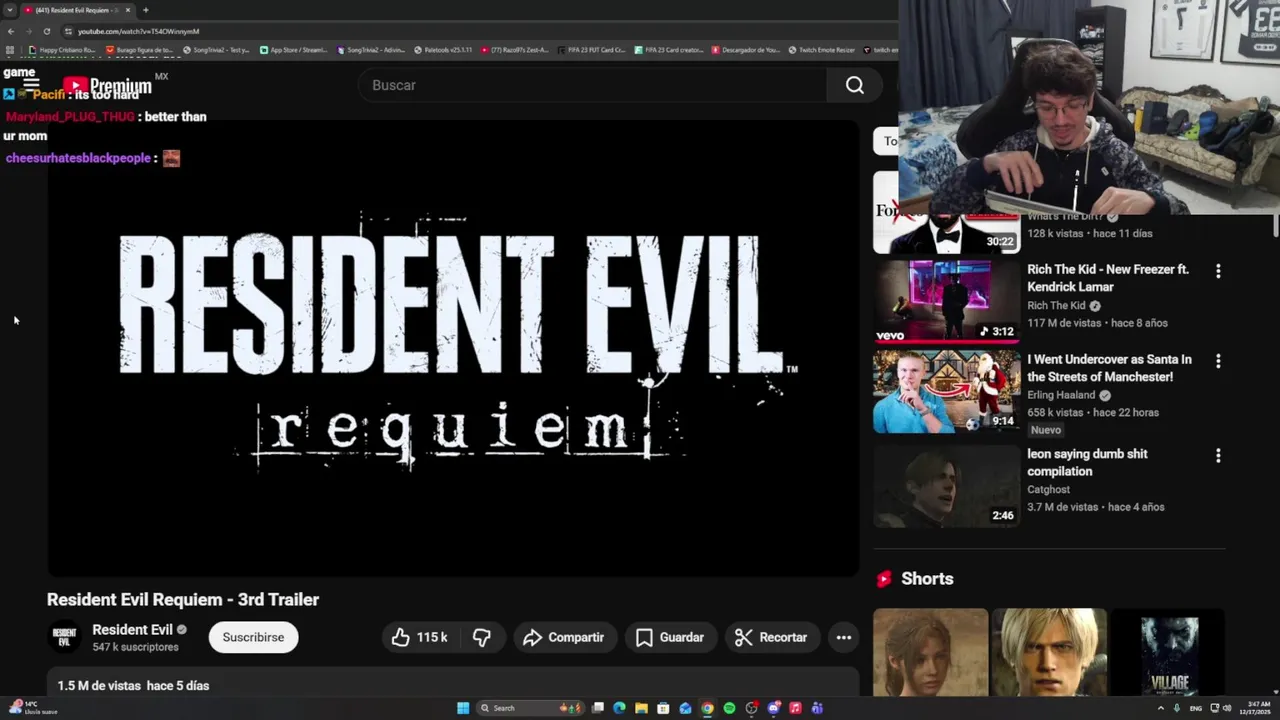Click the 547 k suscriptores text
Image resolution: width=1280 pixels, height=720 pixels.
pyautogui.click(x=135, y=647)
